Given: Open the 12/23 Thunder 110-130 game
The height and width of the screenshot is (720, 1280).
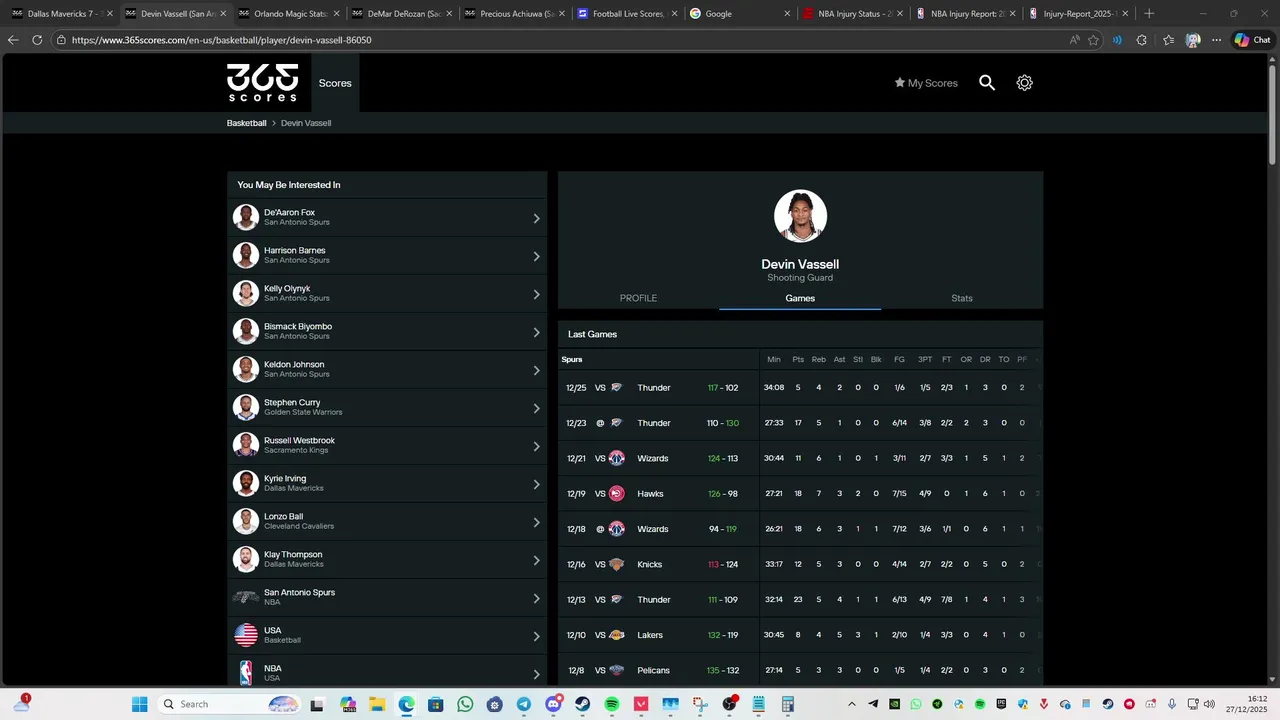Looking at the screenshot, I should click(800, 423).
